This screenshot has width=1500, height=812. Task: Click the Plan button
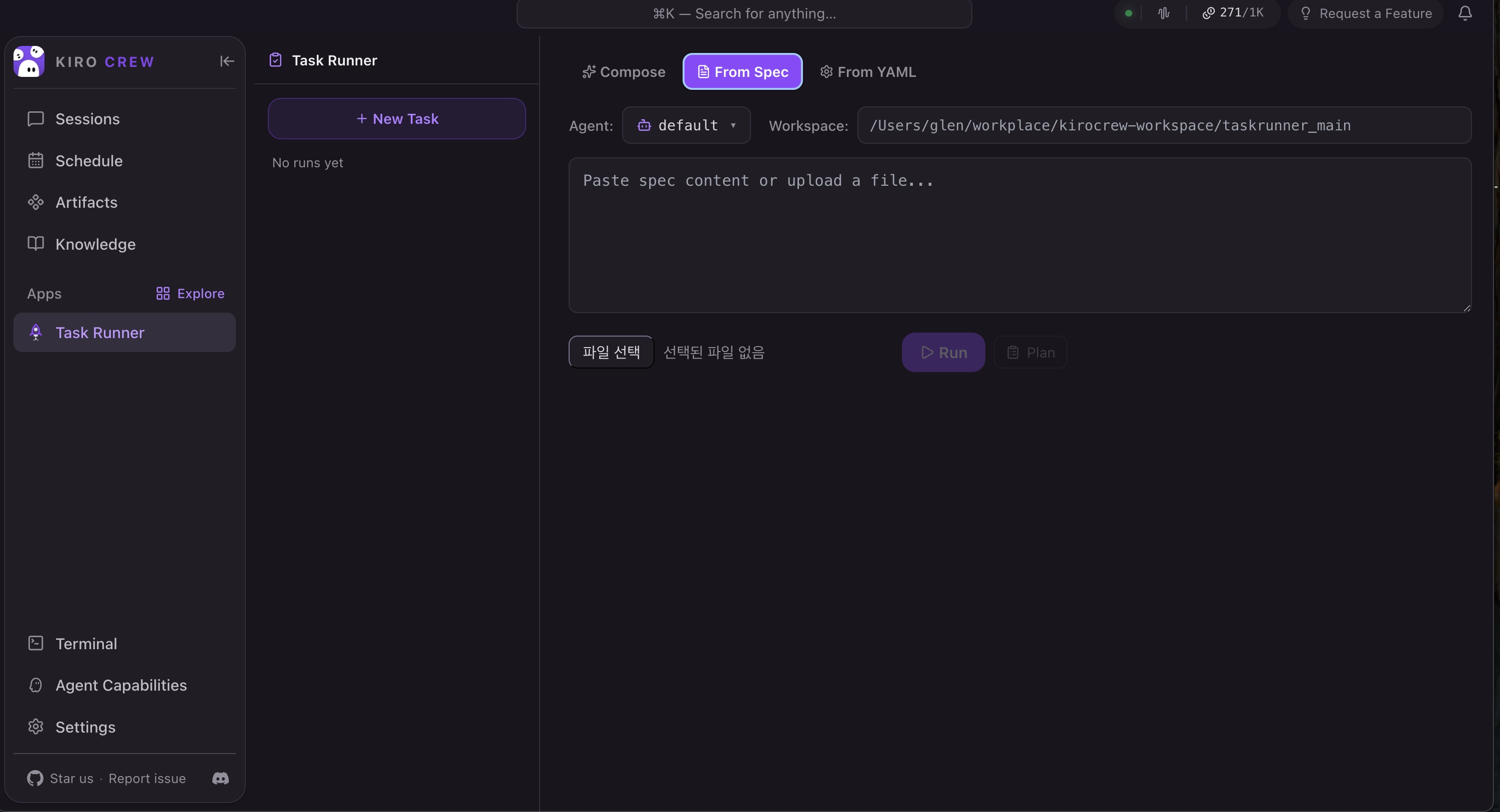[1030, 352]
